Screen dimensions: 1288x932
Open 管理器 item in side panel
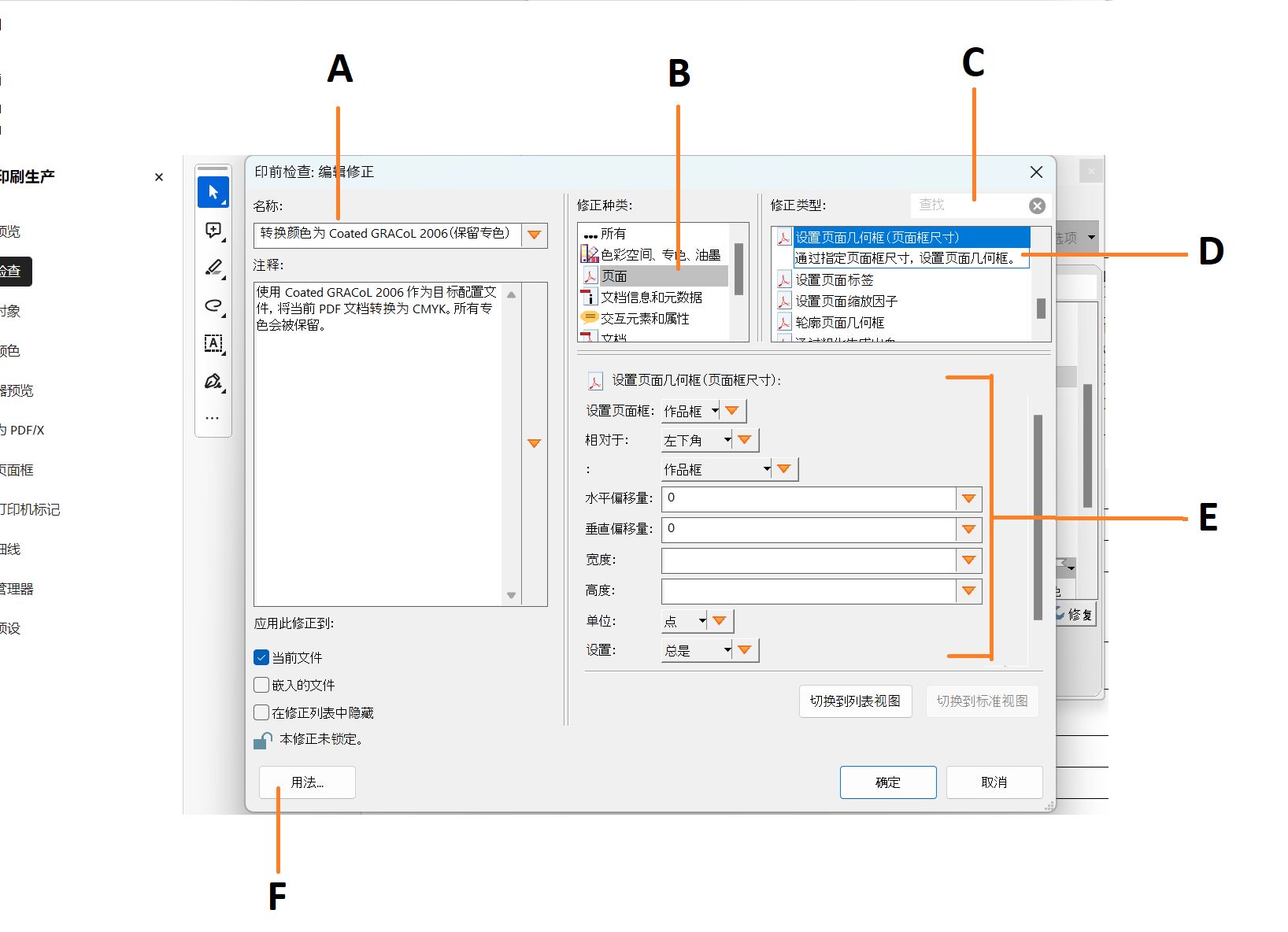(17, 590)
